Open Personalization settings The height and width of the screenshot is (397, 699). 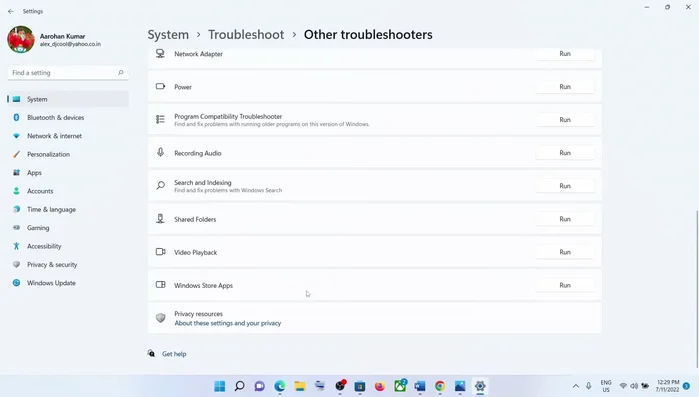(68, 154)
